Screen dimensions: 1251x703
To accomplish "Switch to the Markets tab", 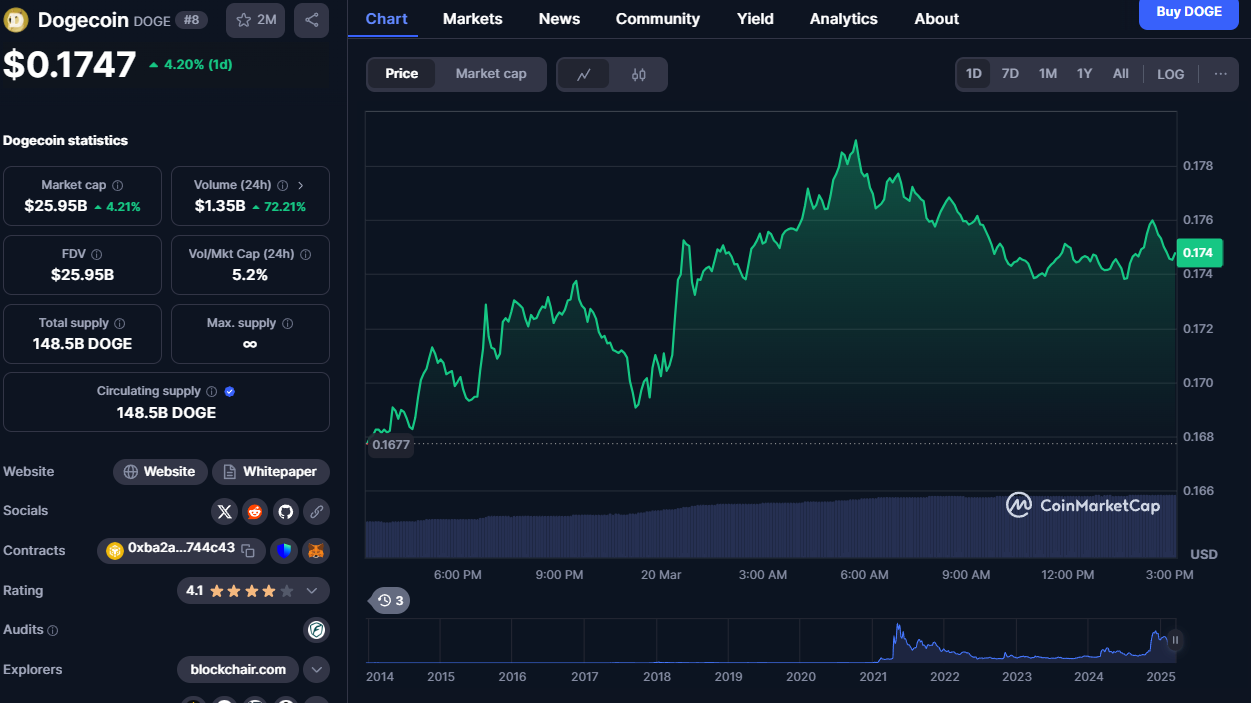I will (x=472, y=19).
